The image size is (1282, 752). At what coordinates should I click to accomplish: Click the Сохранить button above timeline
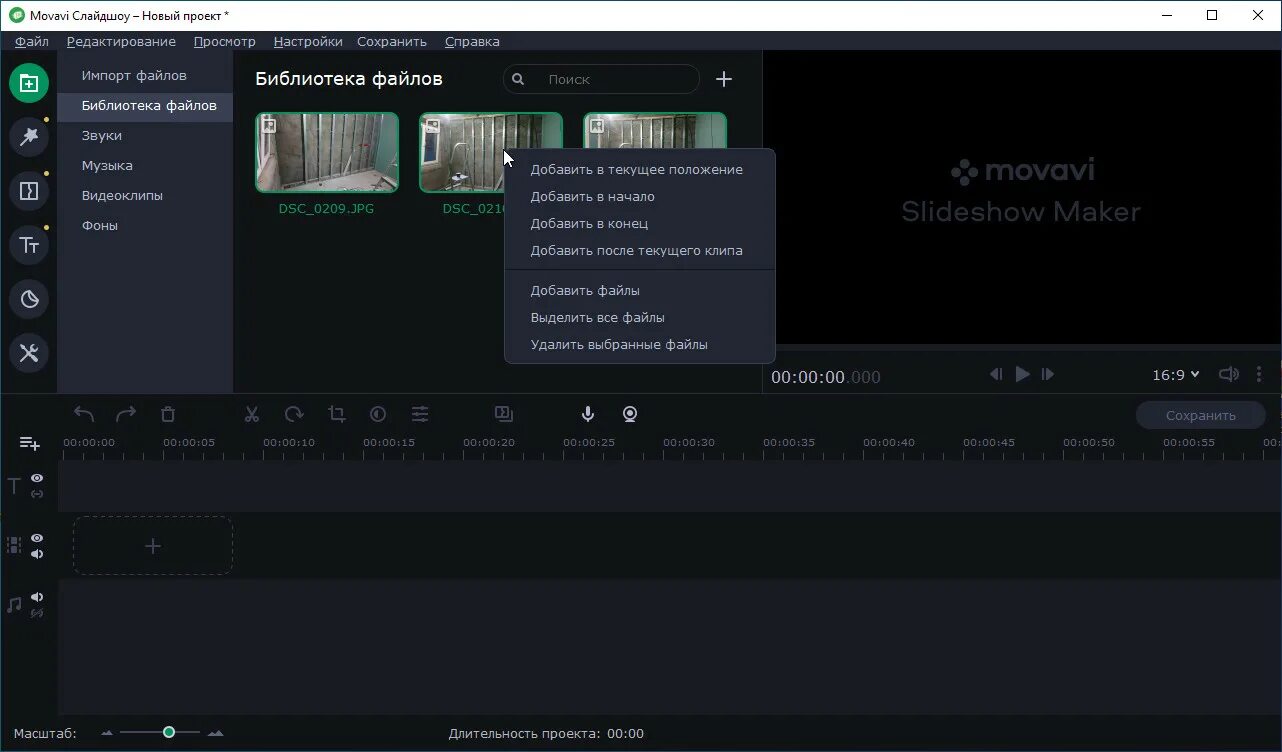1201,415
